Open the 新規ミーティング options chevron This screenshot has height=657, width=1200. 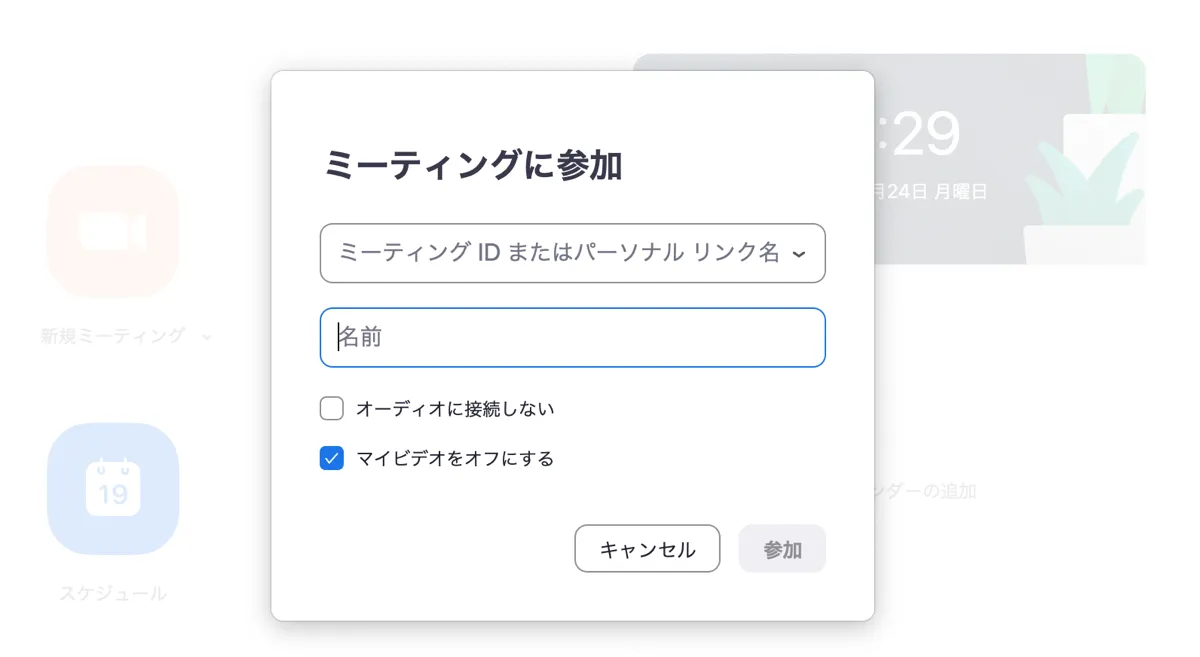pos(207,337)
